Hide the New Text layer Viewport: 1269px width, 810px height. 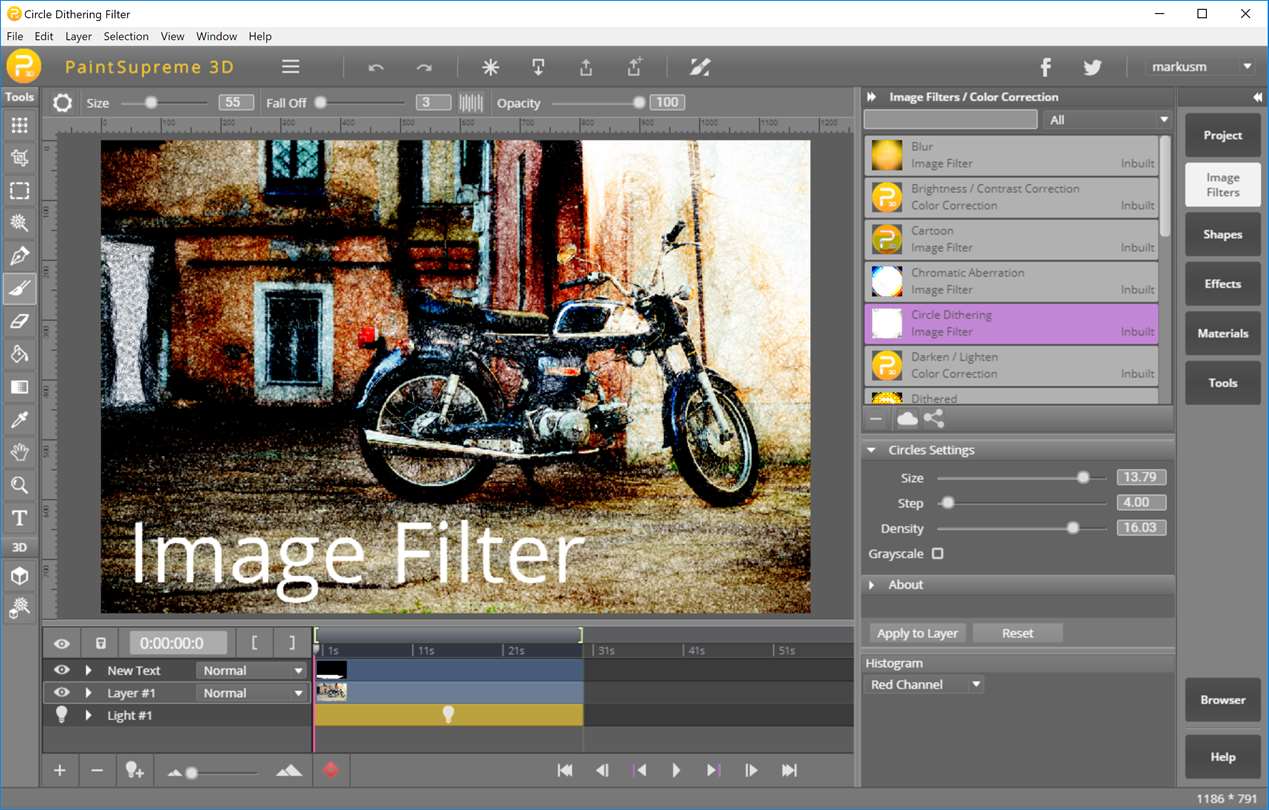62,670
